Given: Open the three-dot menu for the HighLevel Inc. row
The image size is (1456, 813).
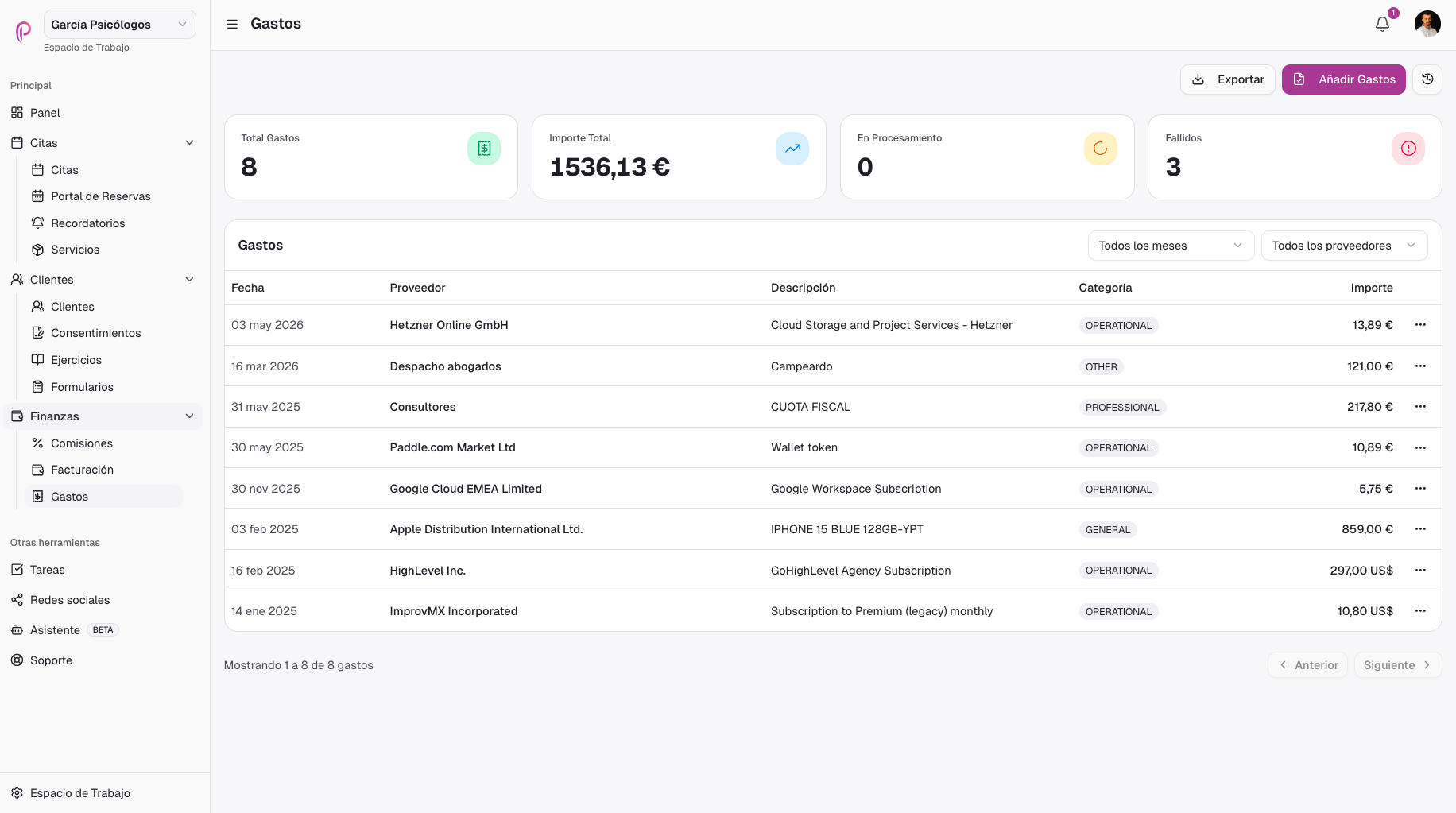Looking at the screenshot, I should 1420,571.
